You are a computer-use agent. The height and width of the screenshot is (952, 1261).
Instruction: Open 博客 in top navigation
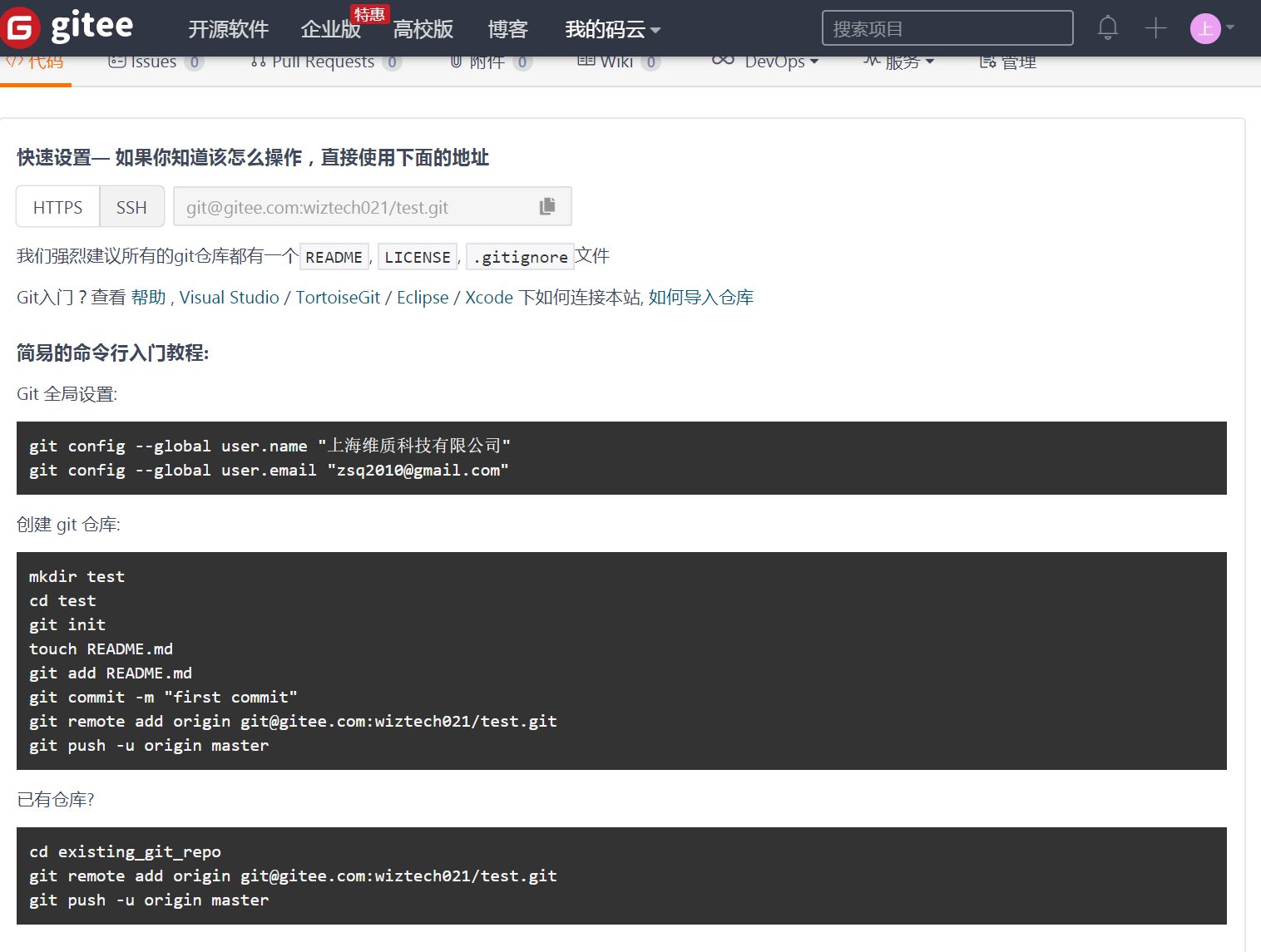coord(507,30)
